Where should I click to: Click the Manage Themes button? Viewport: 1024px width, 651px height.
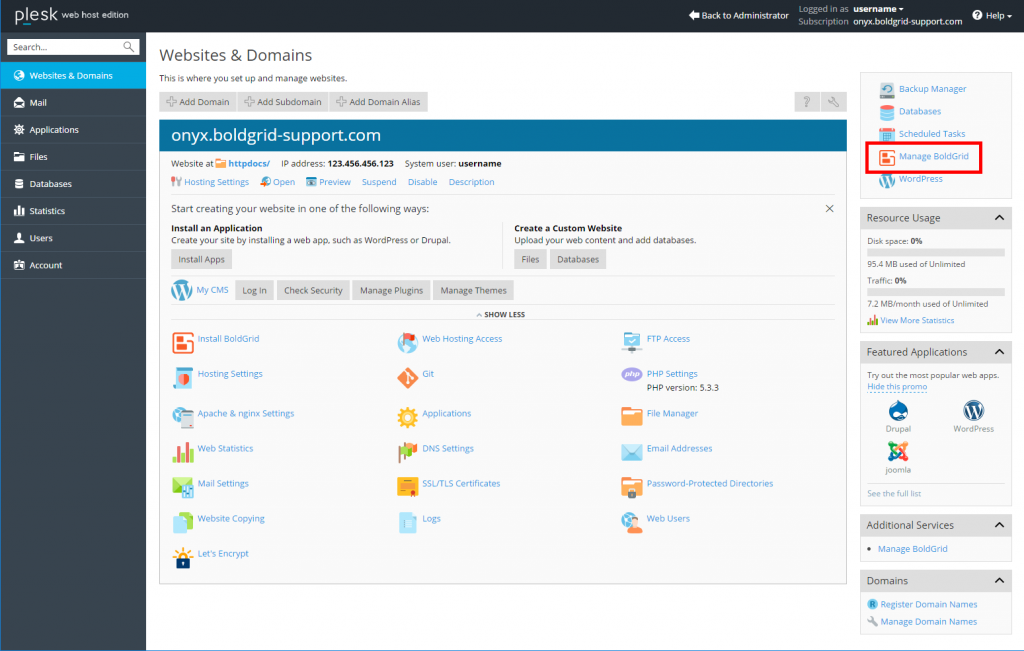click(473, 291)
